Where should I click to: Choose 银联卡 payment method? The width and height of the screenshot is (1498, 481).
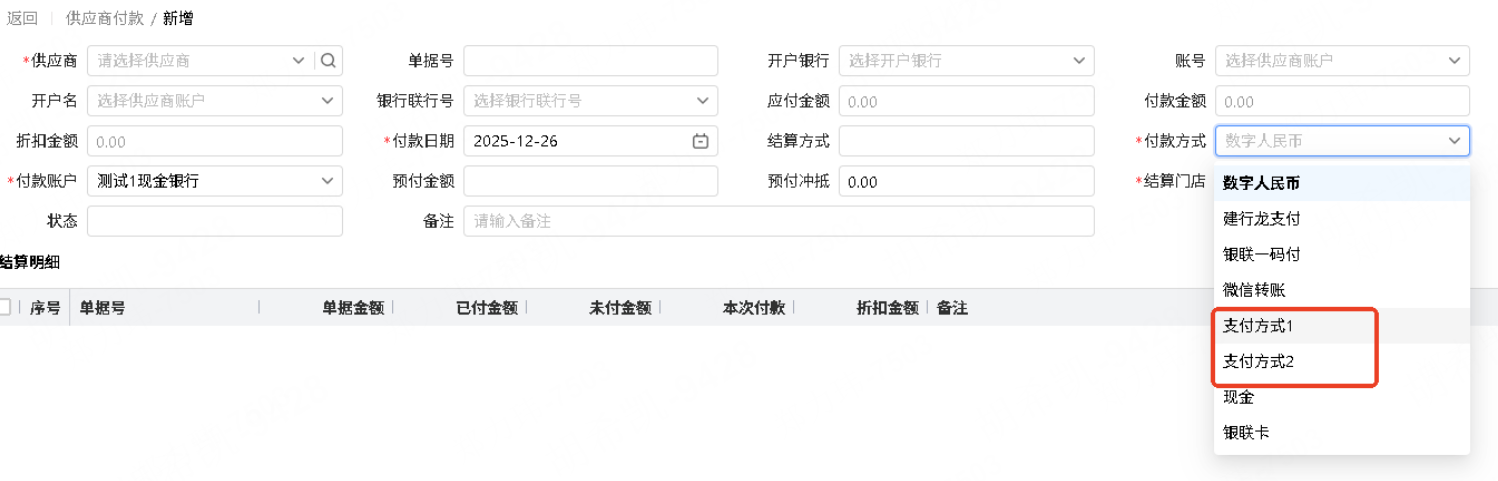click(1246, 432)
